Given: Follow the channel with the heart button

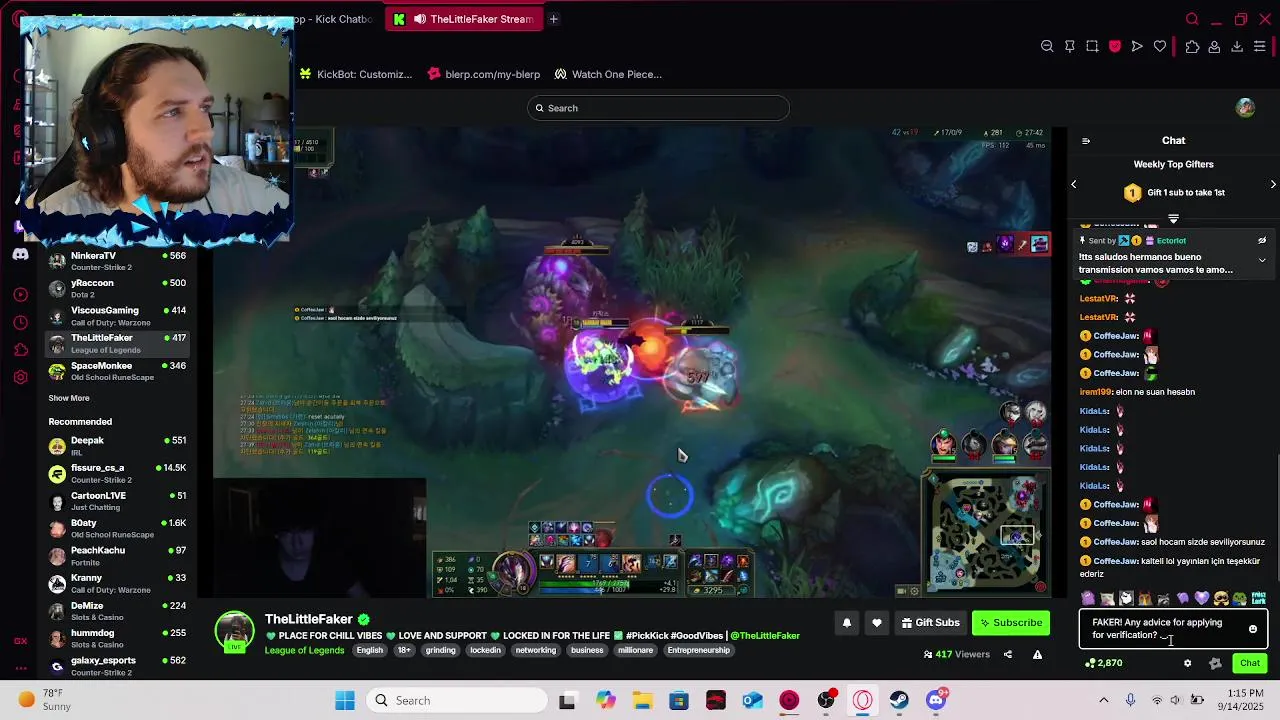Looking at the screenshot, I should (877, 623).
